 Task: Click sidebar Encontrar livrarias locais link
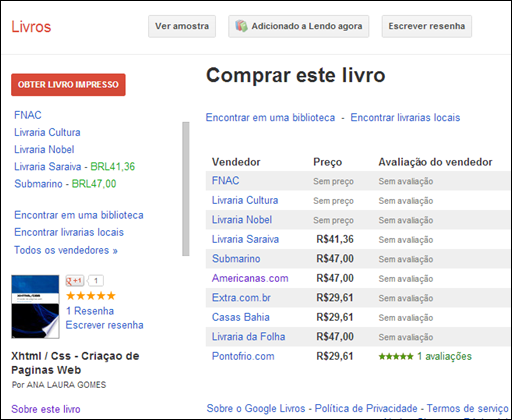click(x=69, y=232)
